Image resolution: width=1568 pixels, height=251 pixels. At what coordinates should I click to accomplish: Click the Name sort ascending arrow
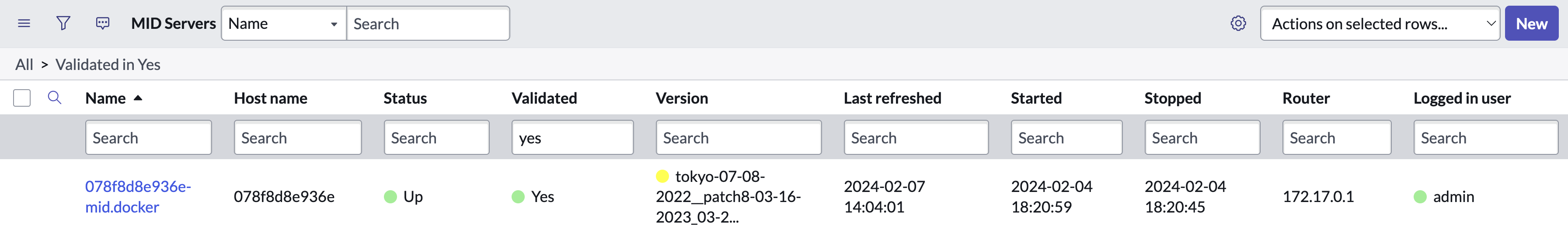point(138,98)
